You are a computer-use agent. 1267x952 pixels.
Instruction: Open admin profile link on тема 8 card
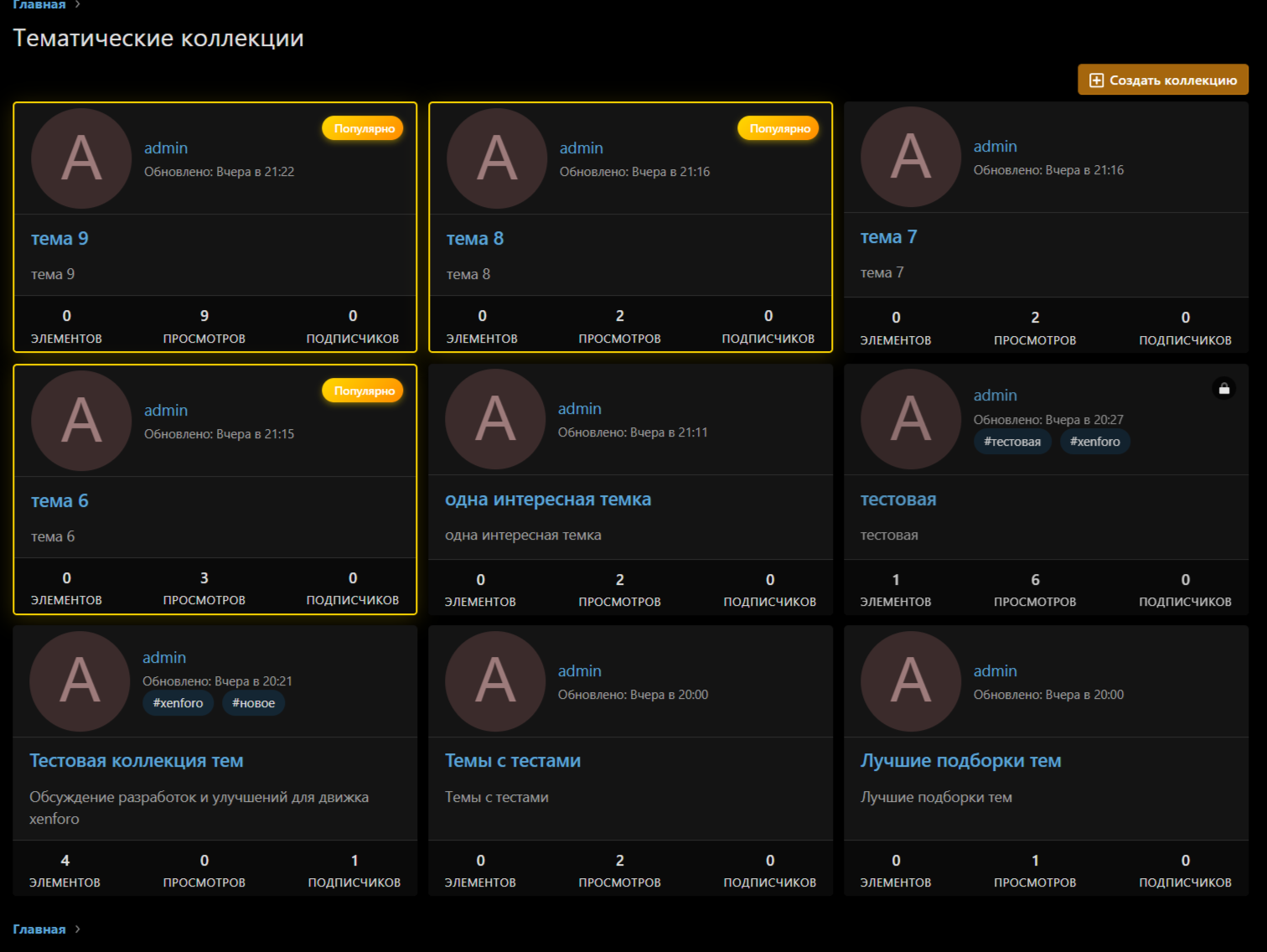coord(581,148)
